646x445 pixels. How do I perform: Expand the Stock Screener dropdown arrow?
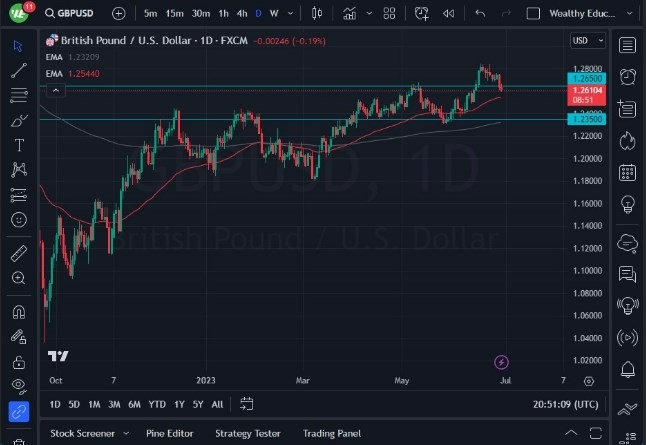coord(126,433)
